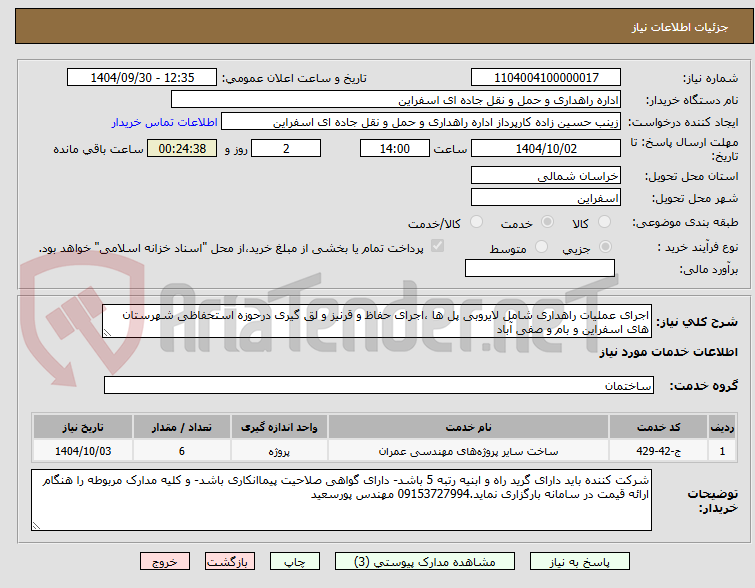The width and height of the screenshot is (755, 588).
Task: Select the کالا/خدمت radio button
Action: click(x=476, y=222)
